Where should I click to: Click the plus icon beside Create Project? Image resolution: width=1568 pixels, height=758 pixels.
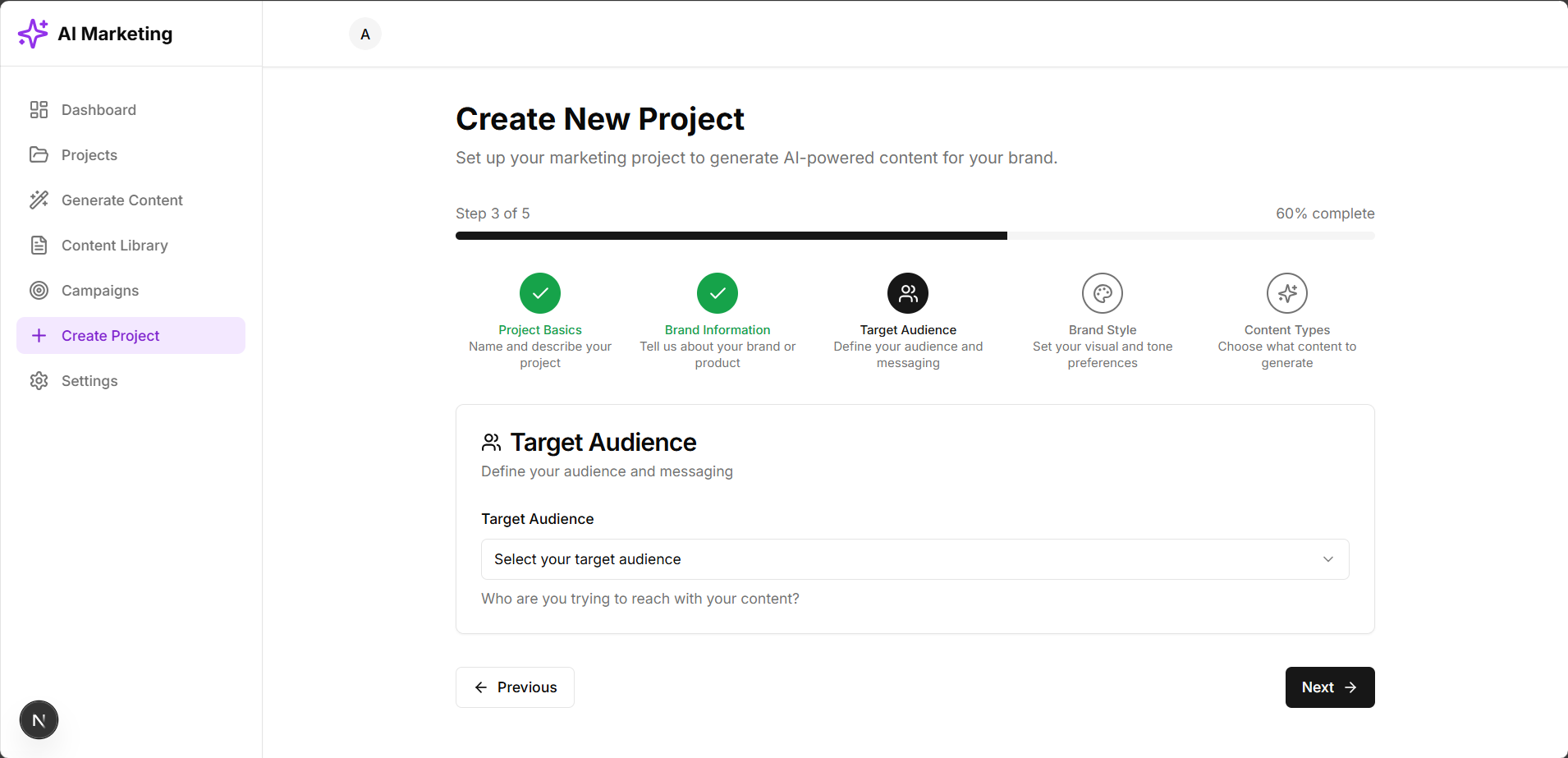point(39,336)
